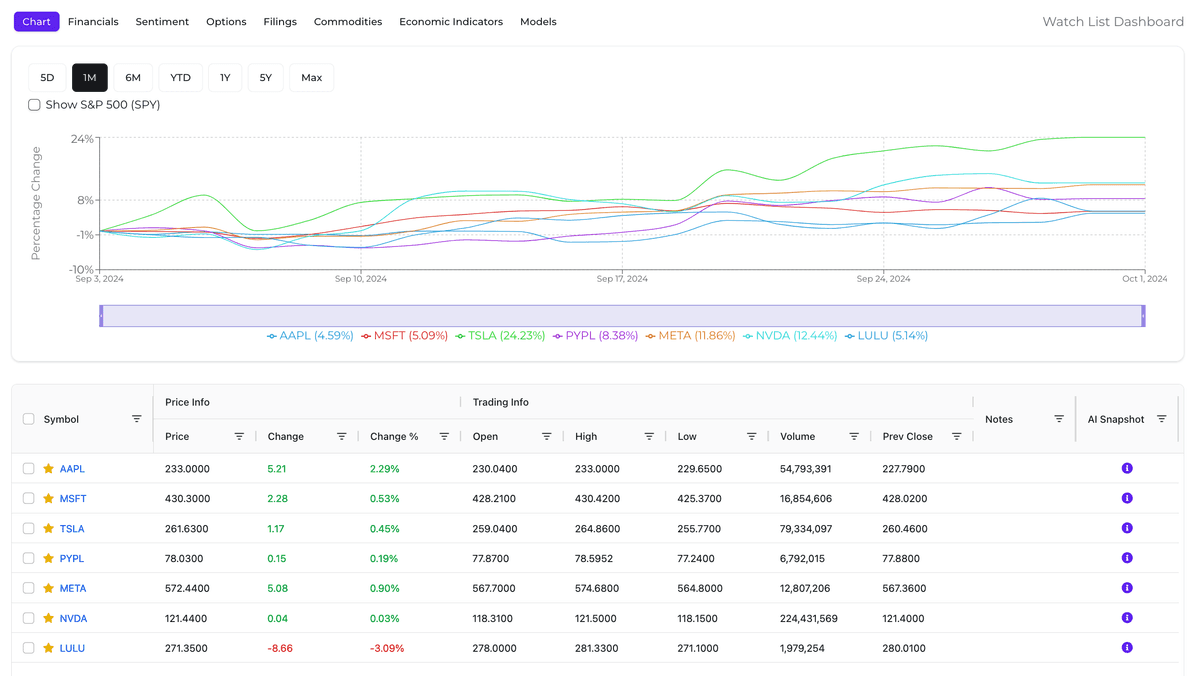Go to the Options tab

(x=226, y=21)
